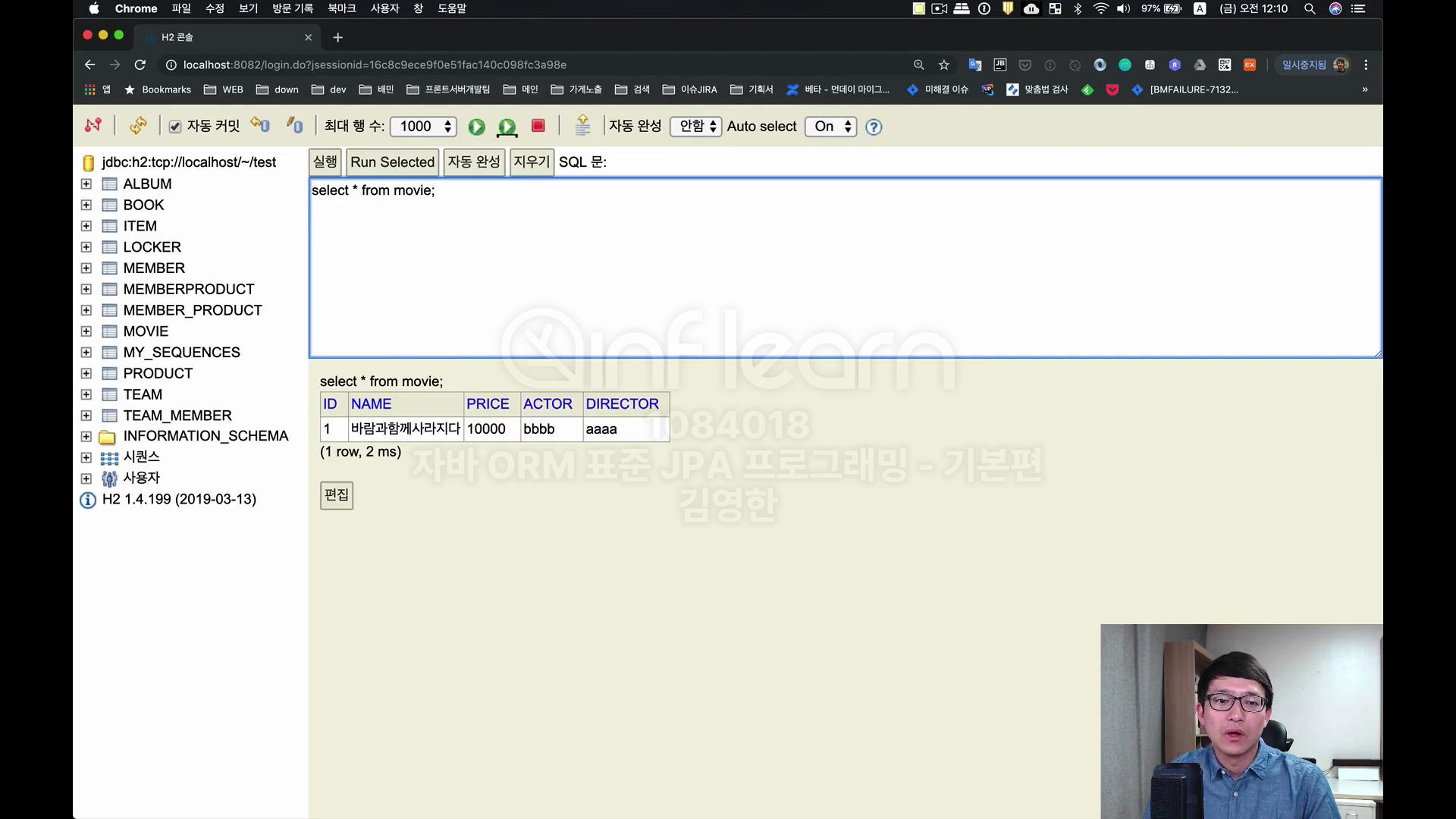This screenshot has height=819, width=1456.
Task: Expand the 시퀀스 tree node
Action: pyautogui.click(x=86, y=457)
